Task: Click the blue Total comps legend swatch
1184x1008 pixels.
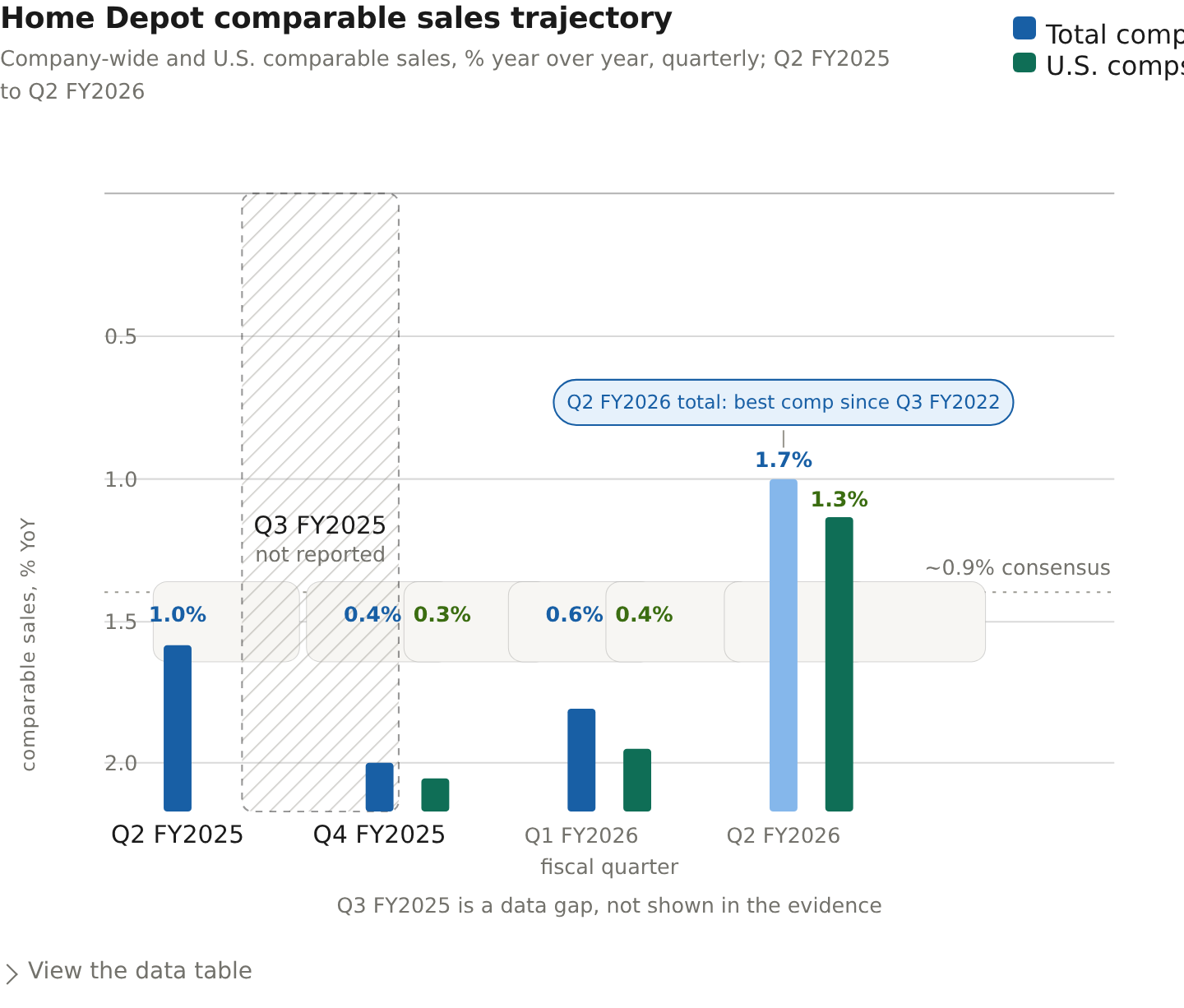Action: (1024, 29)
